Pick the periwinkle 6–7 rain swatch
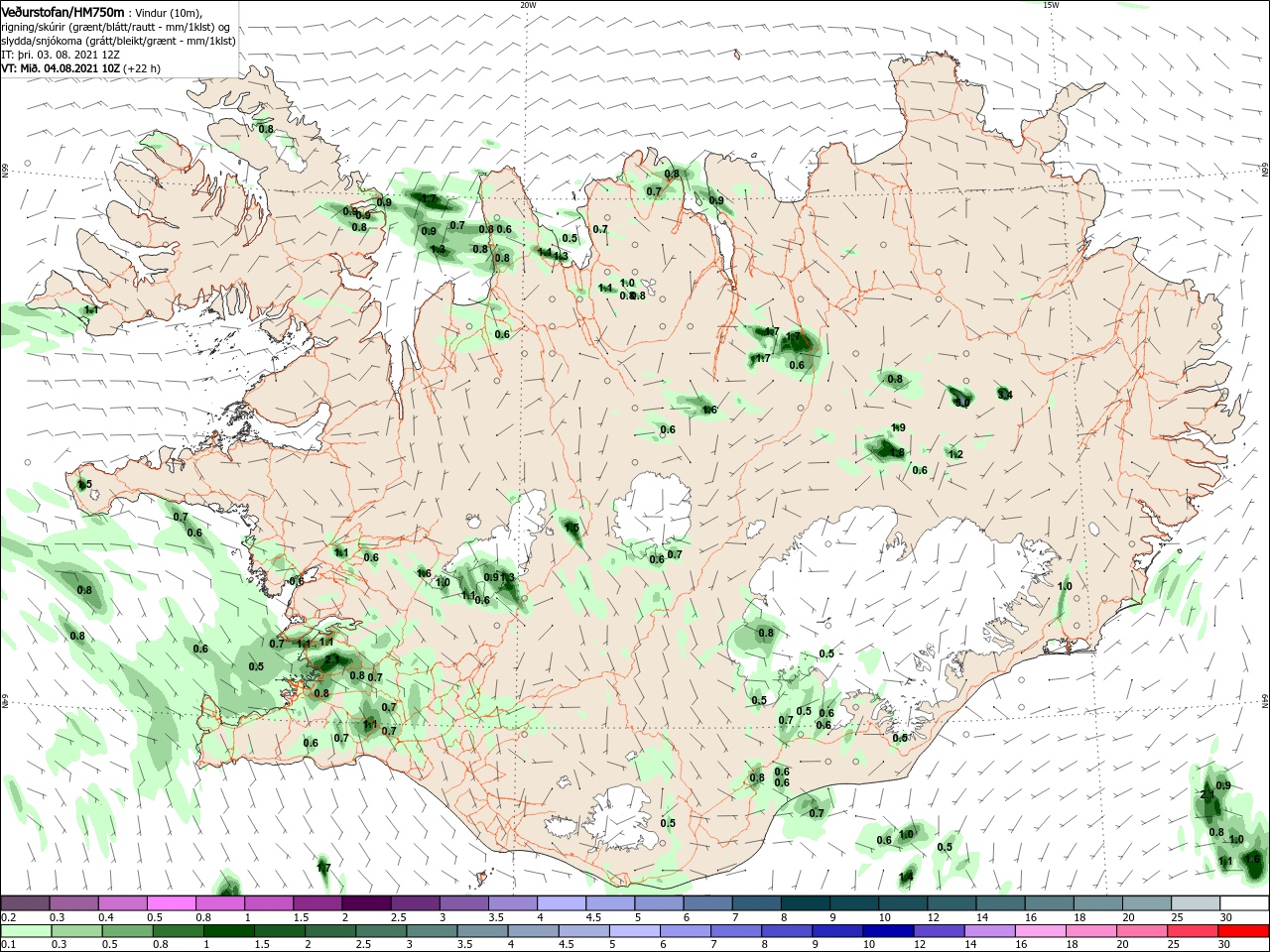 [x=685, y=931]
